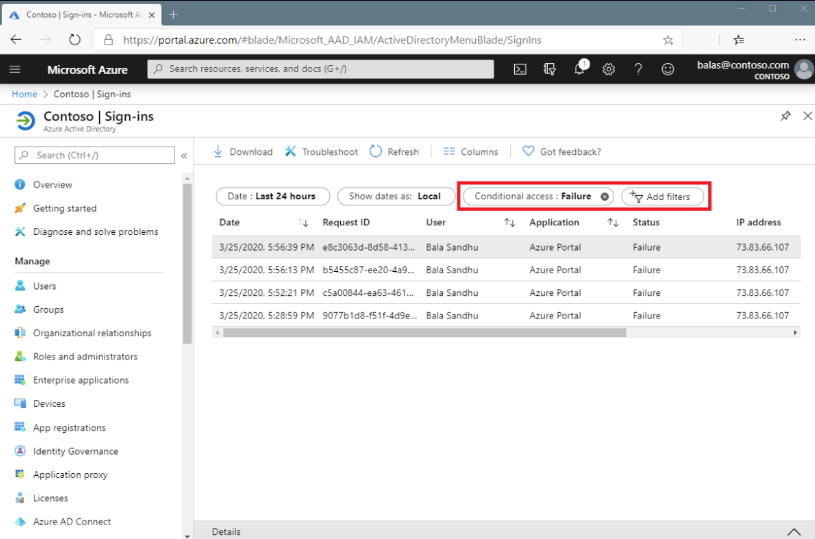Open a new browser tab
The width and height of the screenshot is (815, 539).
174,15
